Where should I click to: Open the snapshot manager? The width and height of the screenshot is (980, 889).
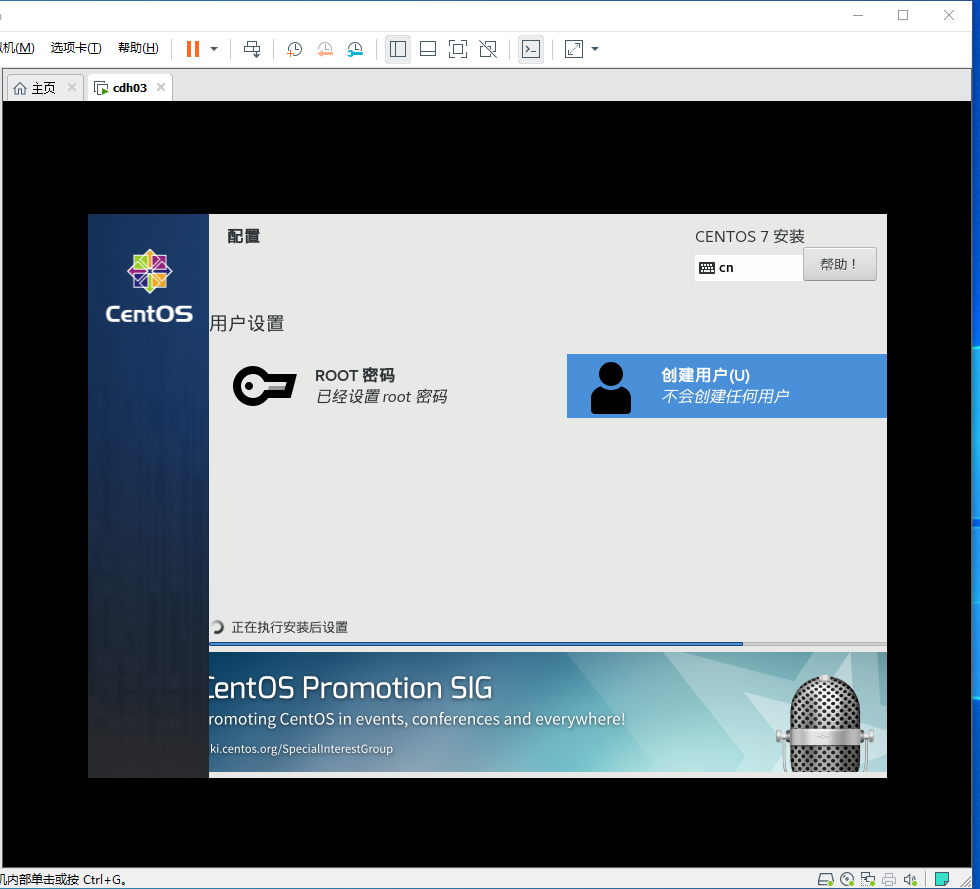pos(355,49)
